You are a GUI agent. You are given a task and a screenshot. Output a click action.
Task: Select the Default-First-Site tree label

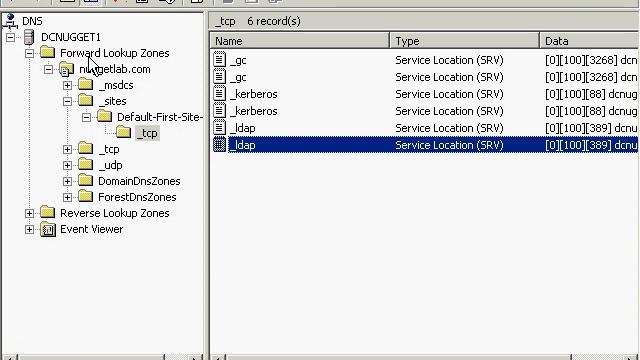coord(160,117)
